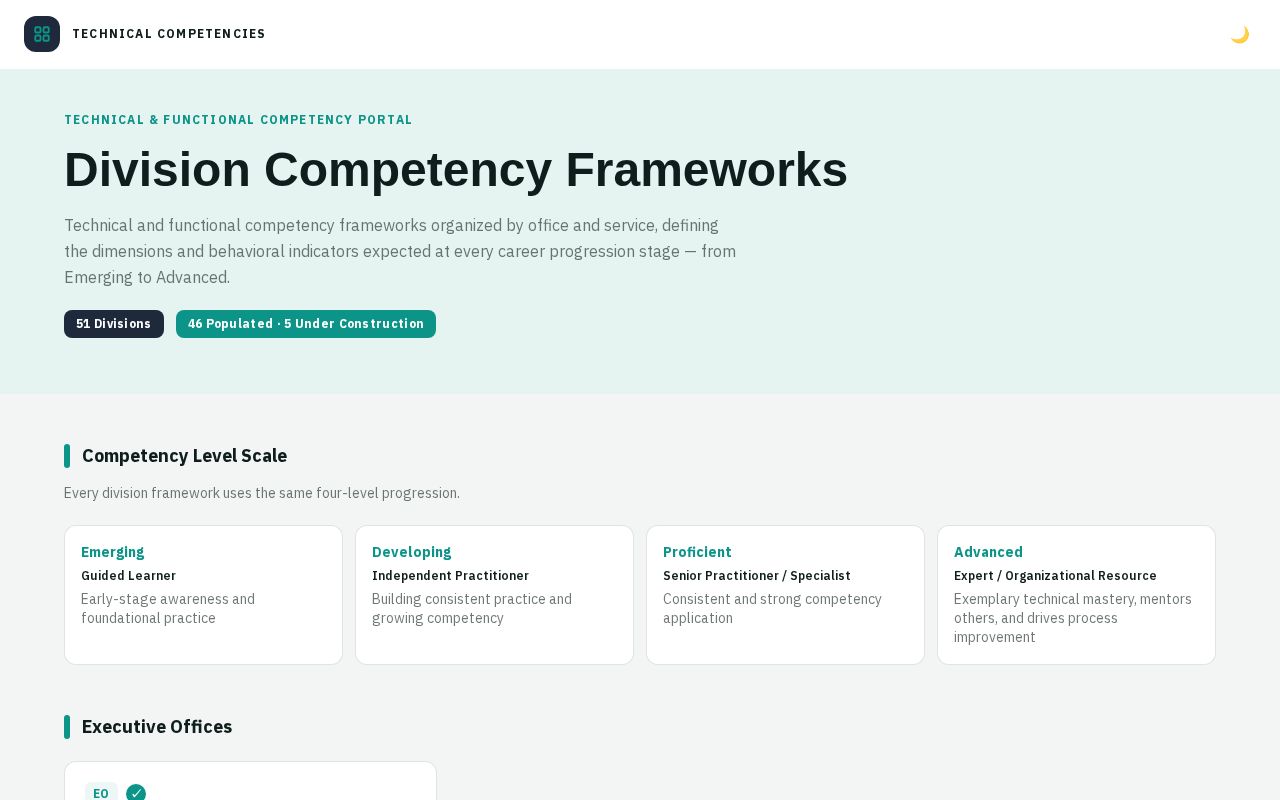The height and width of the screenshot is (800, 1280).
Task: Select the Proficient level card
Action: (785, 595)
